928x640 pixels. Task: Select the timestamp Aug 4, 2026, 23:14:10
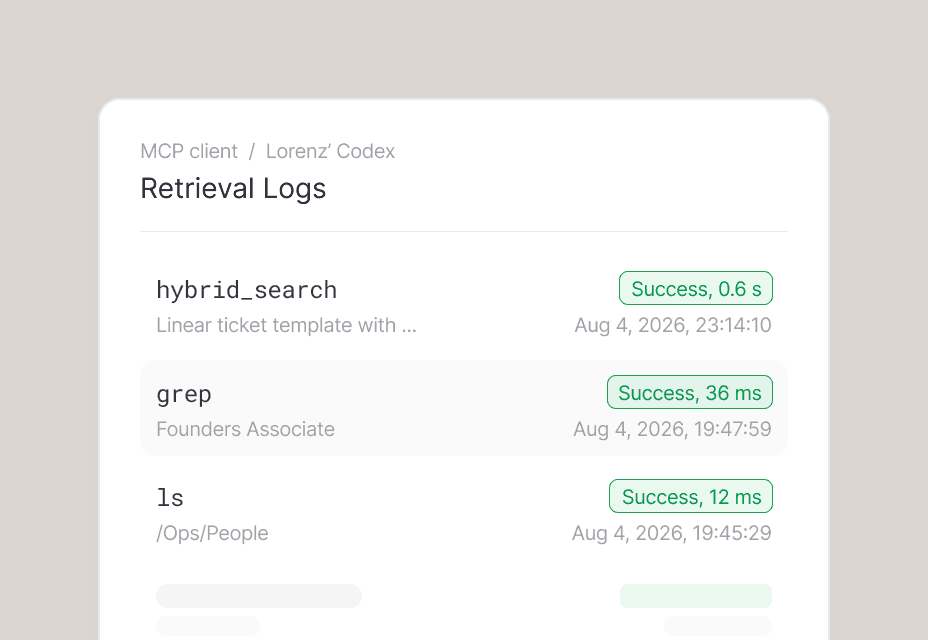coord(673,326)
